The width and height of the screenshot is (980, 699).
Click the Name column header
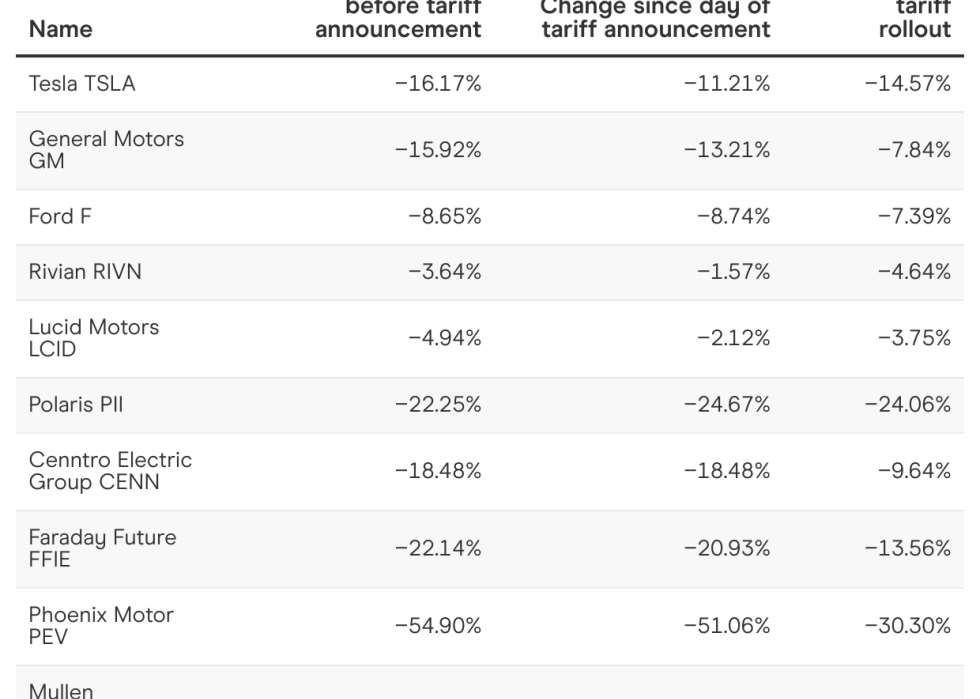point(62,29)
